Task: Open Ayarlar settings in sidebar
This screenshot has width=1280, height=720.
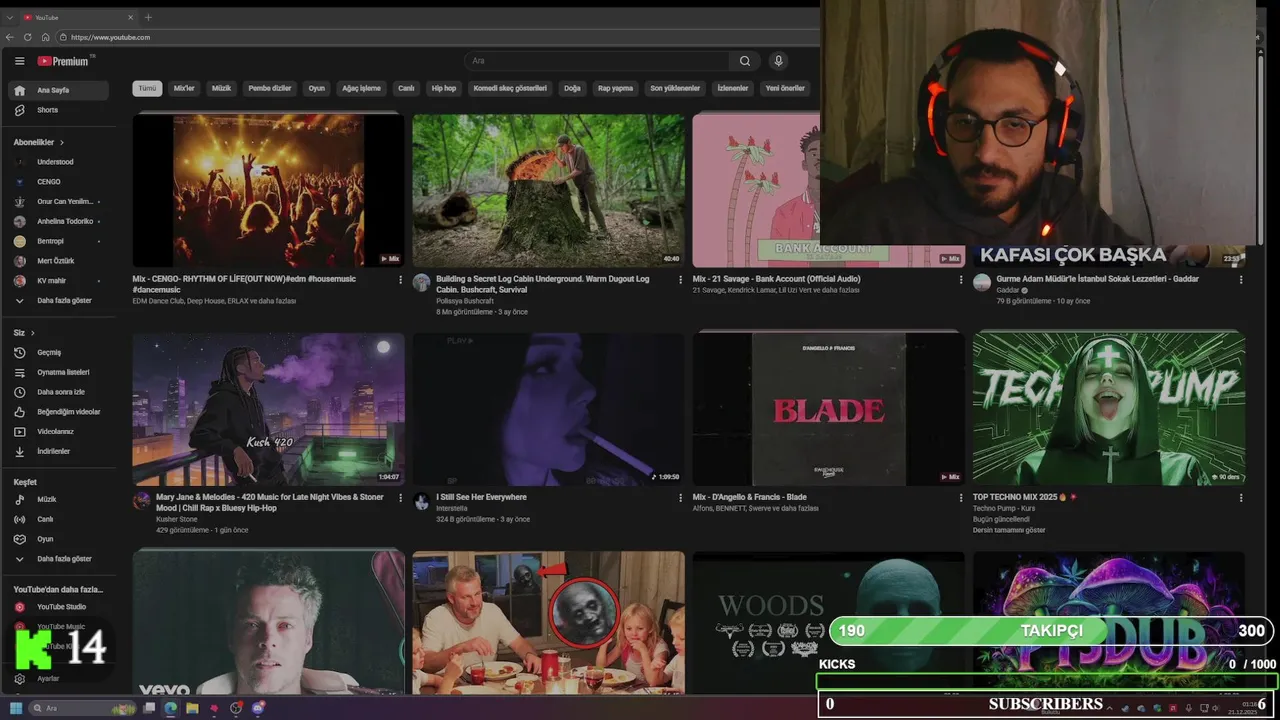Action: (x=58, y=678)
